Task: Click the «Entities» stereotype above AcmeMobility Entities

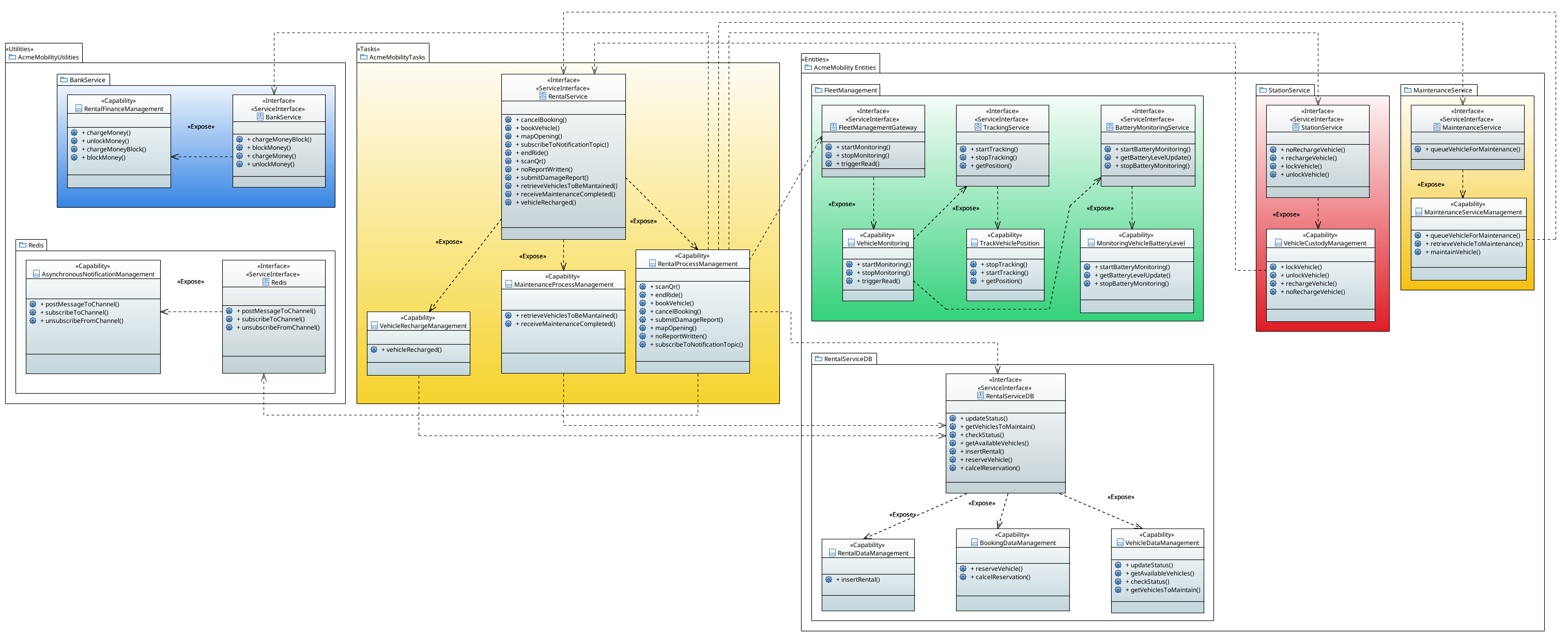Action: click(815, 59)
